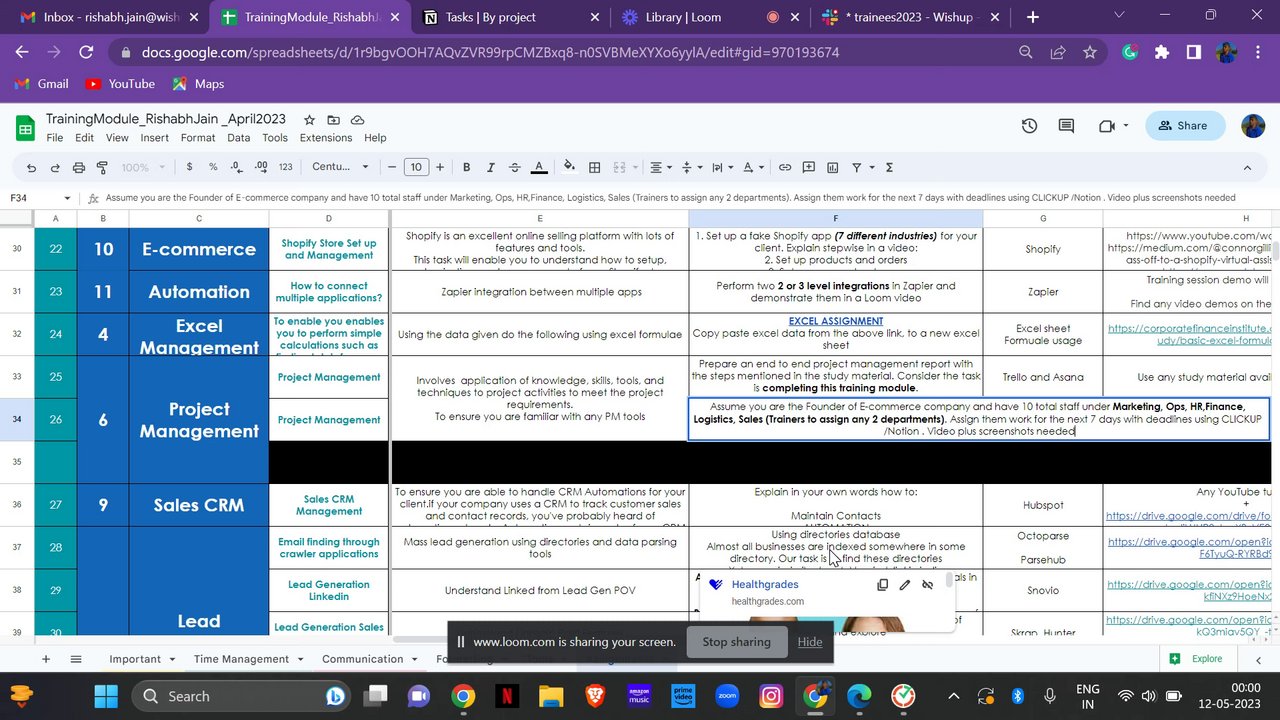Open the zoom 100% dropdown
The image size is (1280, 720).
tap(143, 167)
